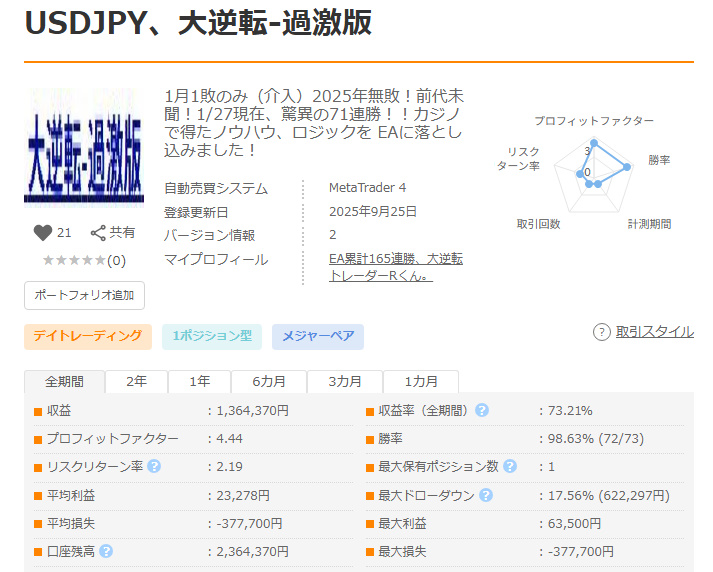Switch to the 1カ月 tab

click(421, 381)
